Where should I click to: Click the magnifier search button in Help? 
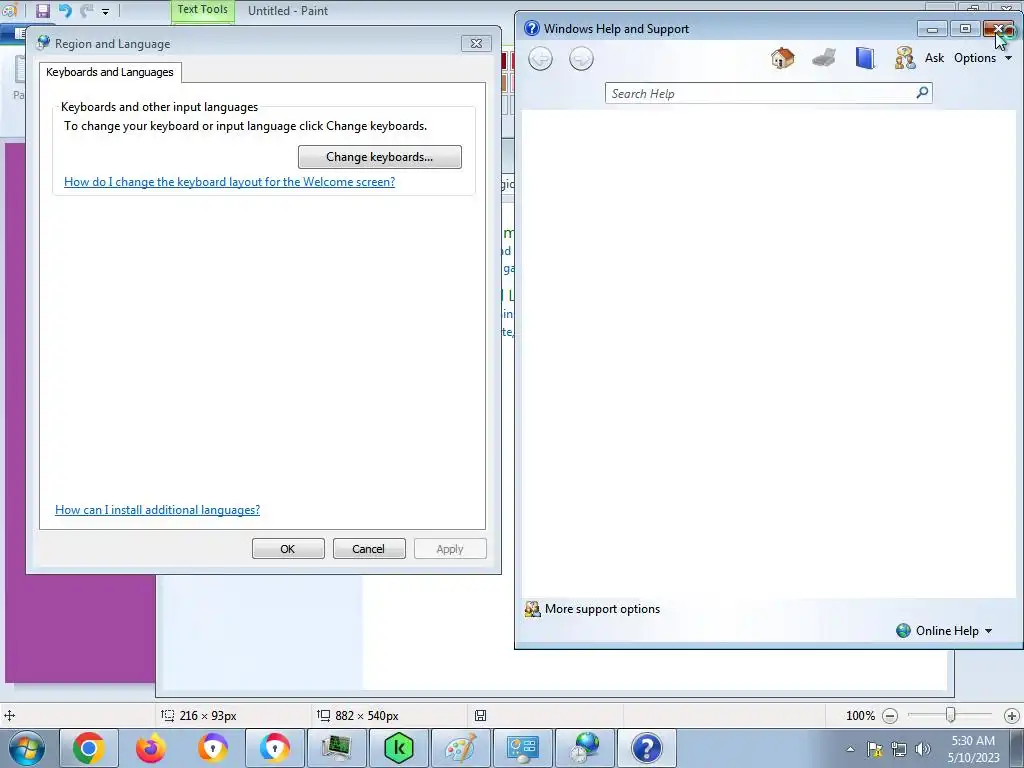pos(922,93)
